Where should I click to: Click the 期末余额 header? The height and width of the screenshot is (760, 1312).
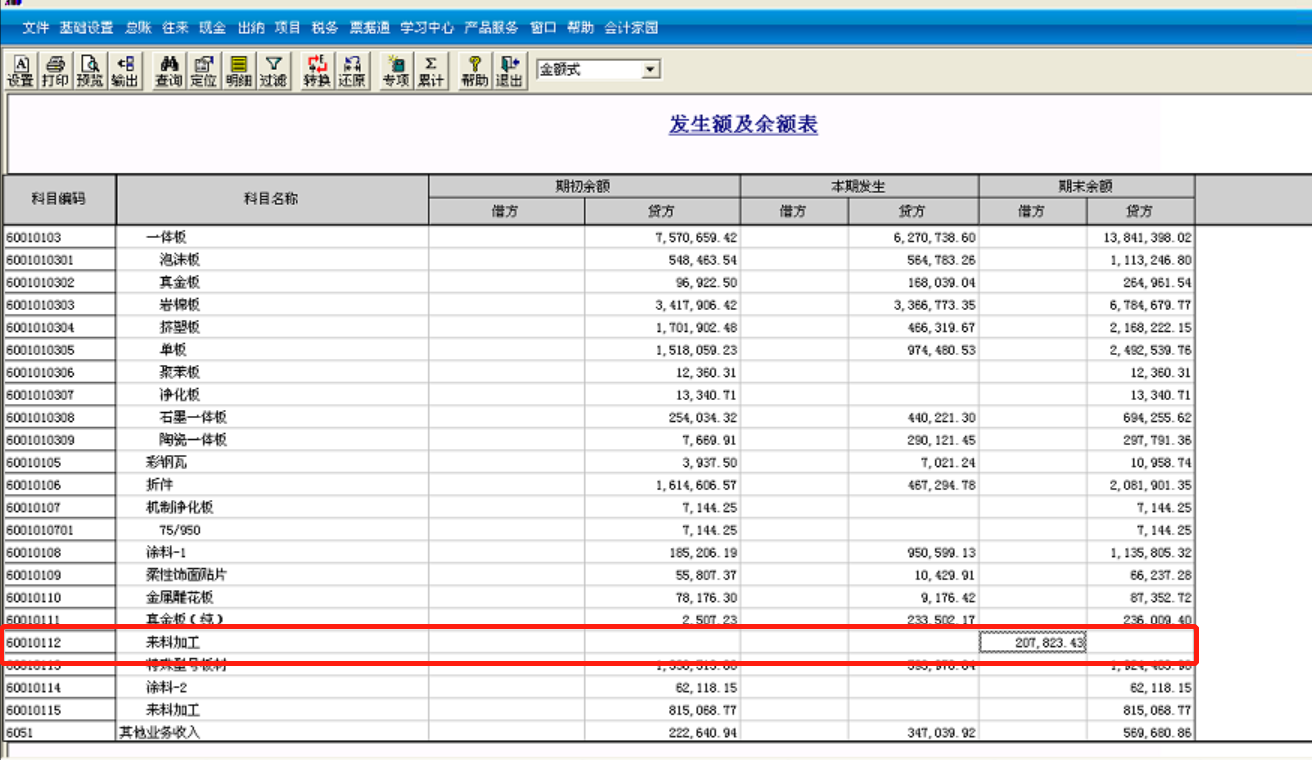coord(1086,187)
